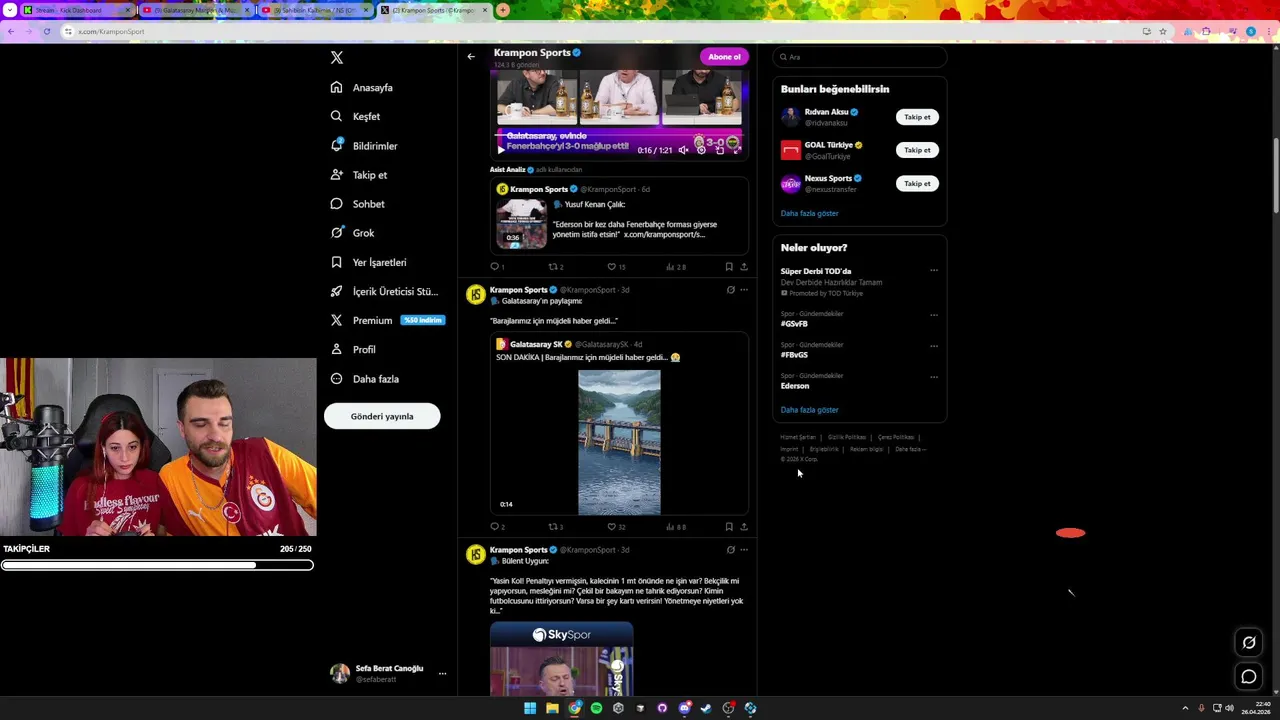Toggle video picture-in-picture mode
The image size is (1280, 720).
719,150
